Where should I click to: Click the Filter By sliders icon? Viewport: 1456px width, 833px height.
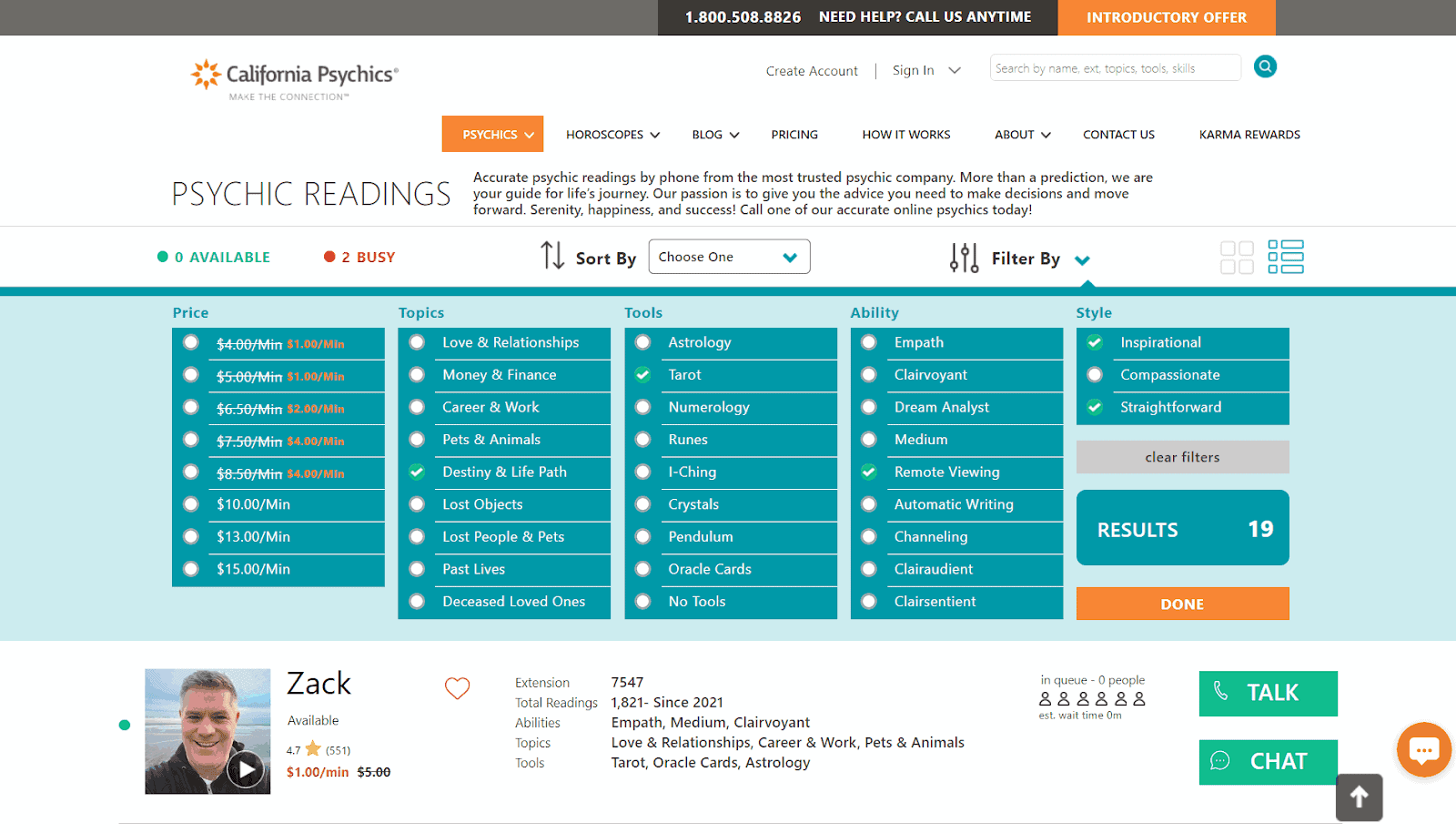[x=964, y=258]
